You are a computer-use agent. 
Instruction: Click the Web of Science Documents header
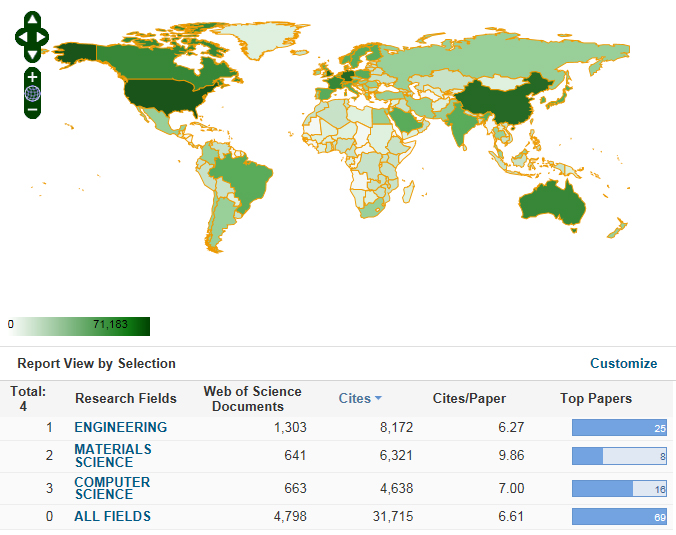click(x=252, y=398)
